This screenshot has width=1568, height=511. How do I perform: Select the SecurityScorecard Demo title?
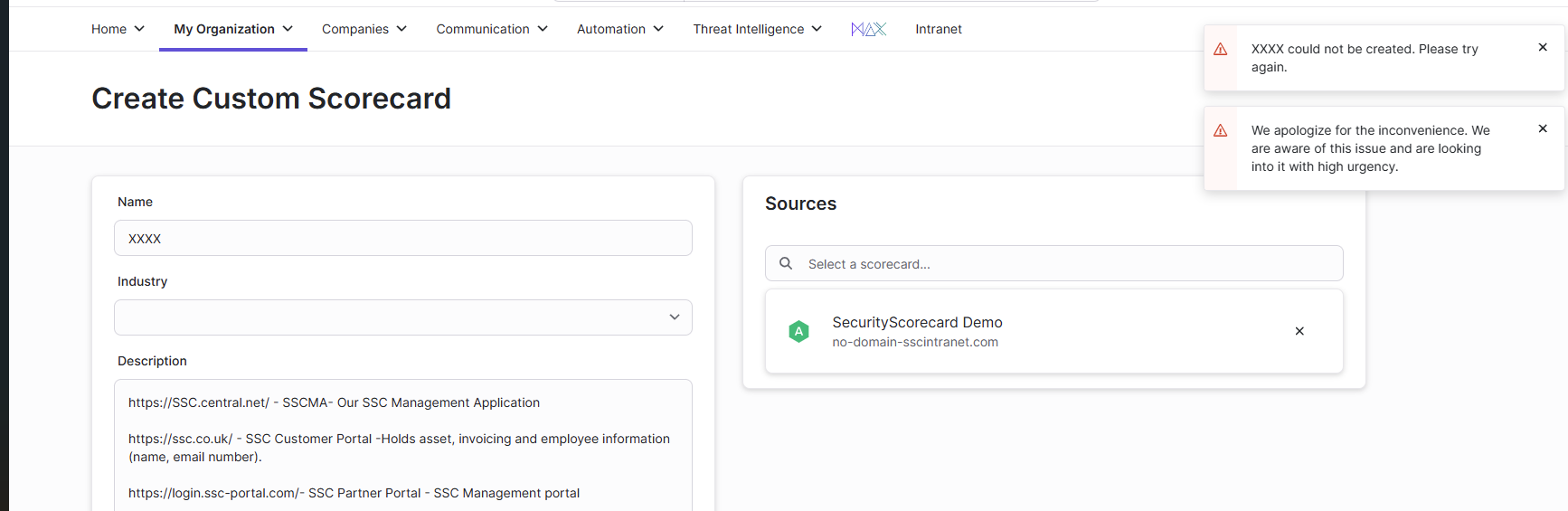tap(917, 322)
